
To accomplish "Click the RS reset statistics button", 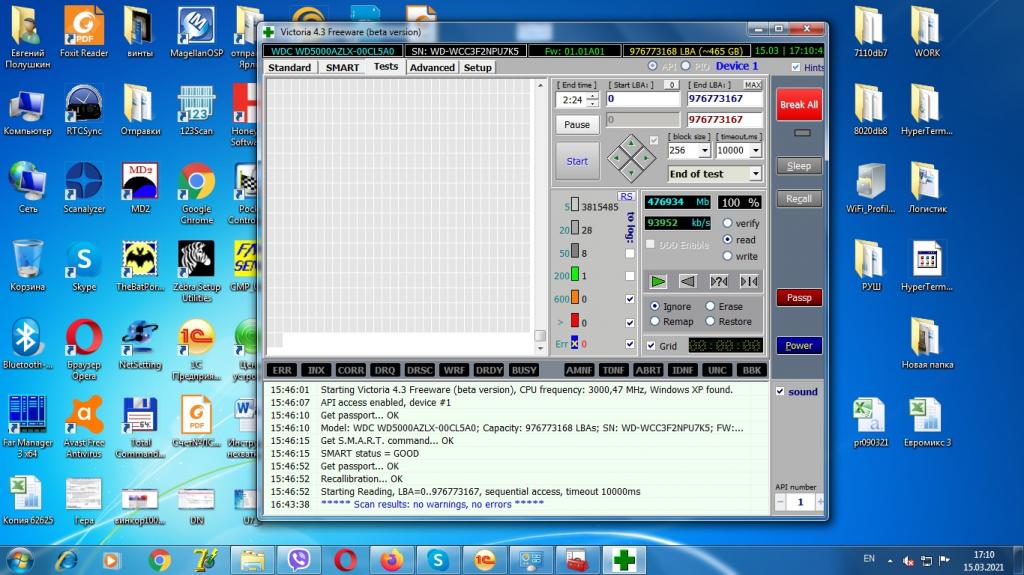I will 626,196.
